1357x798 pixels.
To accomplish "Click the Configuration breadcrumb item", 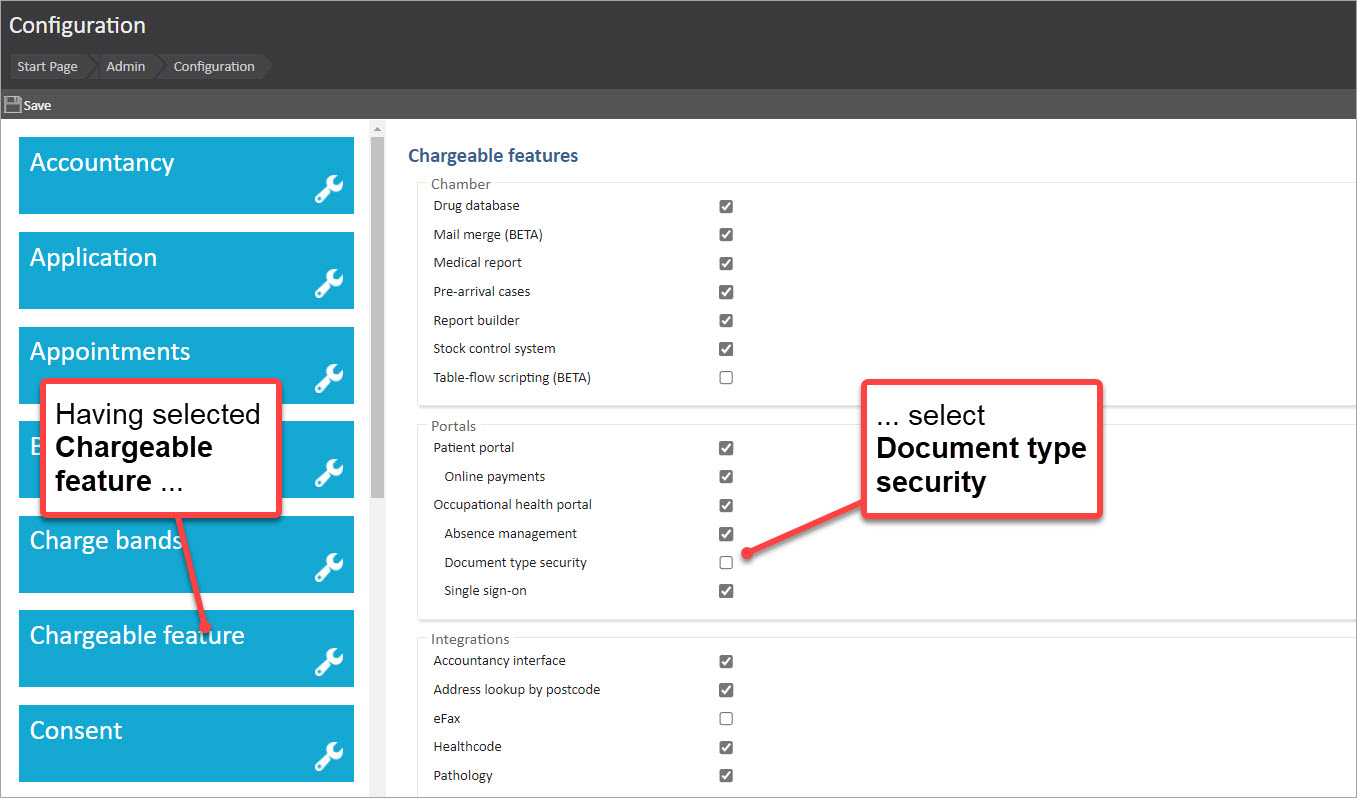I will point(214,67).
